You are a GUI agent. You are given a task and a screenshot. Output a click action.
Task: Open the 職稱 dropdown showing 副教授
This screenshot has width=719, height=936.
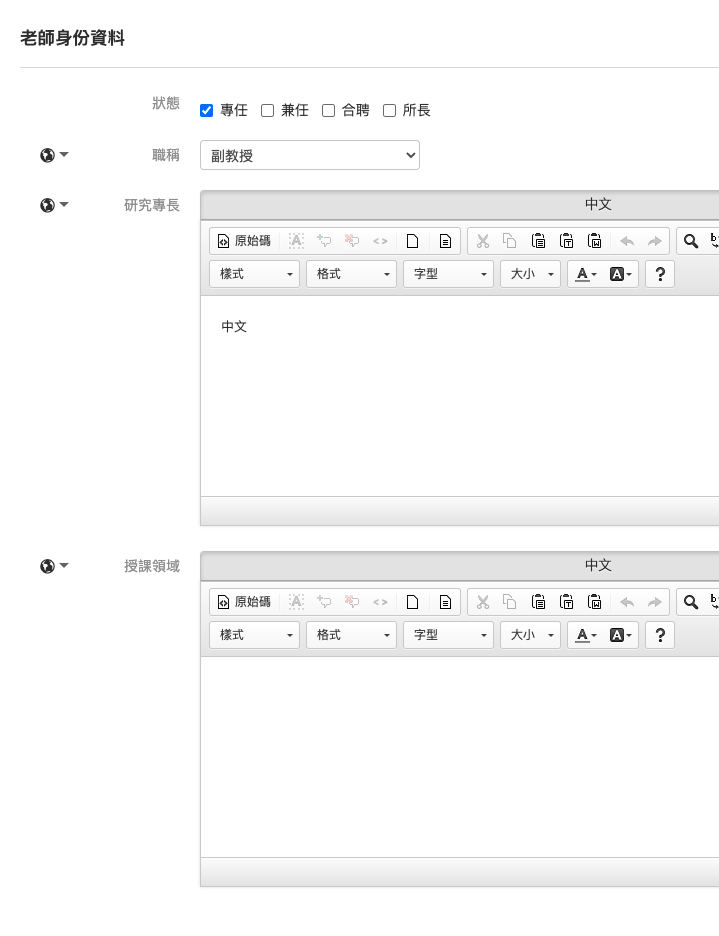pyautogui.click(x=310, y=155)
